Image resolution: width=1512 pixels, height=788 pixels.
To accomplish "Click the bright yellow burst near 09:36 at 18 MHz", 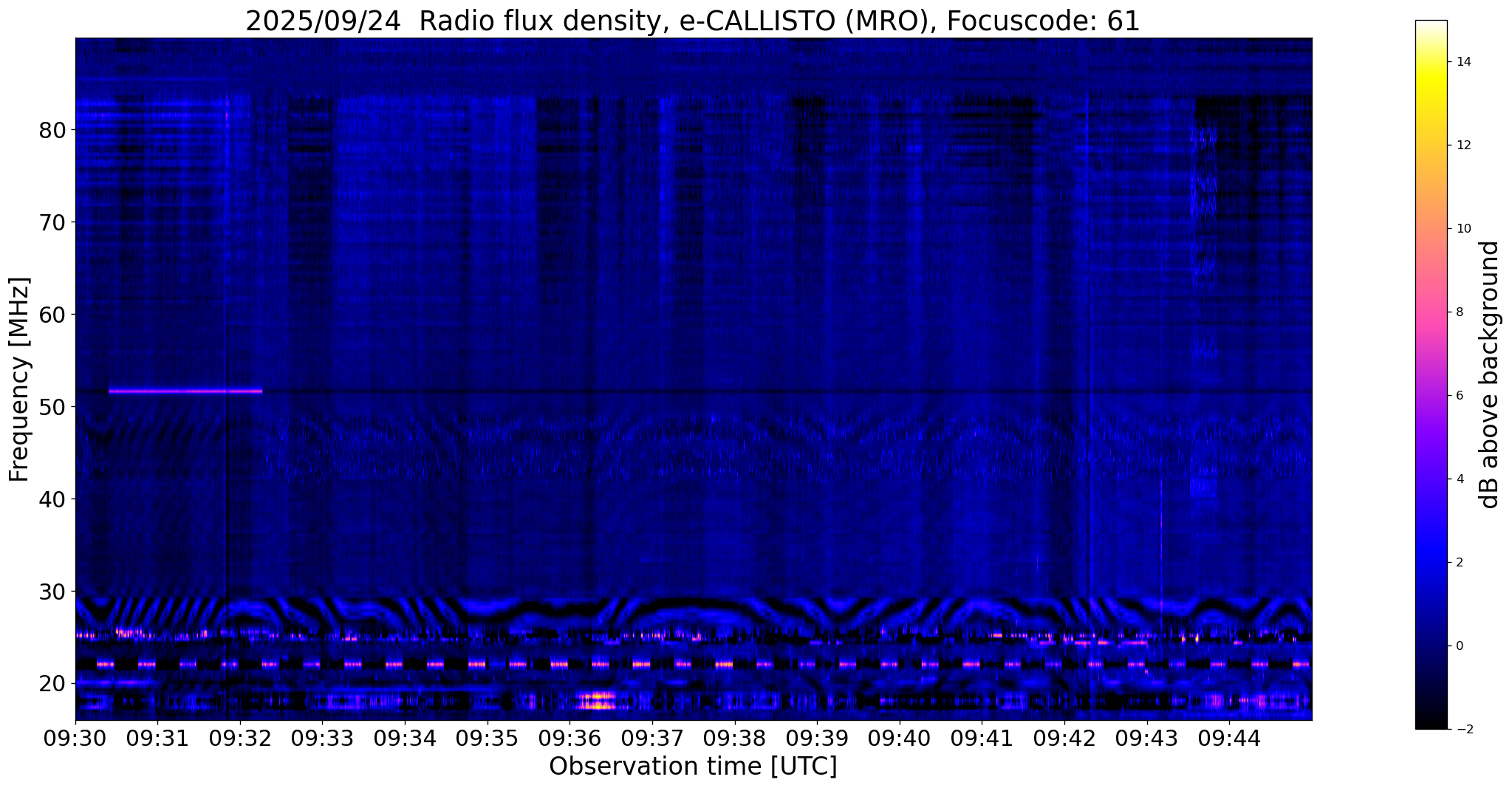I will (598, 701).
